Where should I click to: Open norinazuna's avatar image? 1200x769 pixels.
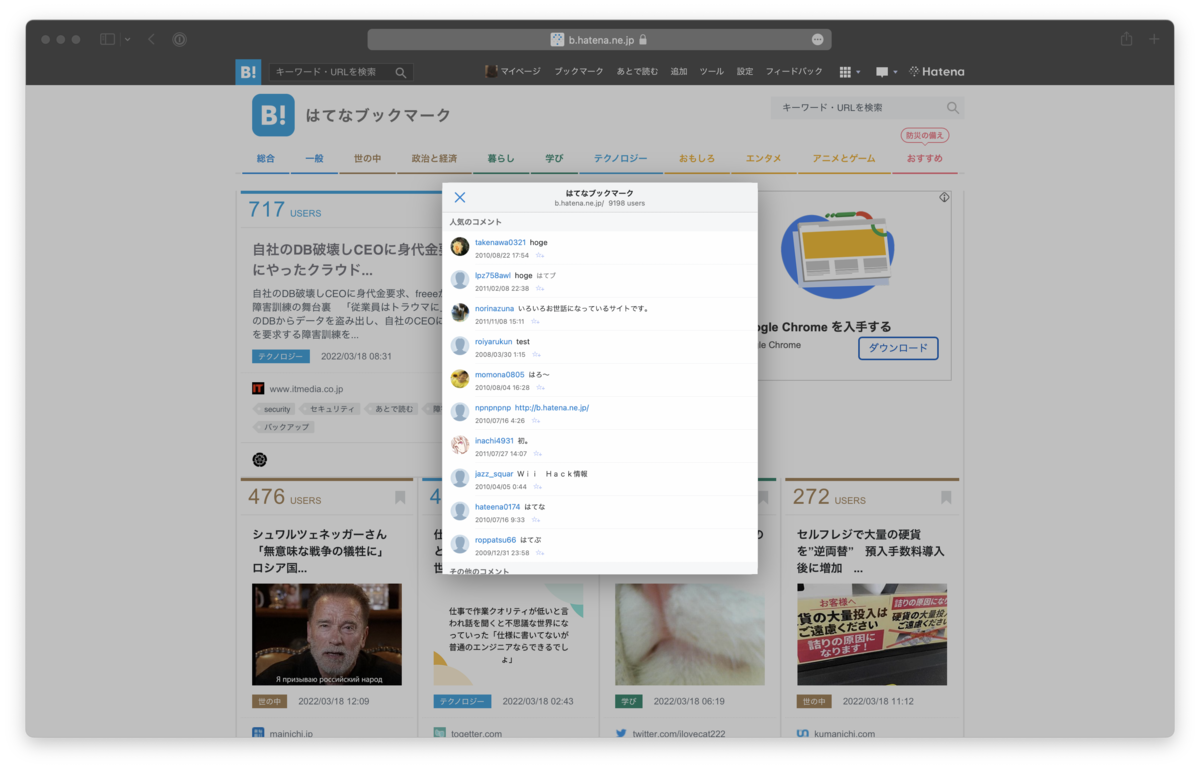(460, 313)
